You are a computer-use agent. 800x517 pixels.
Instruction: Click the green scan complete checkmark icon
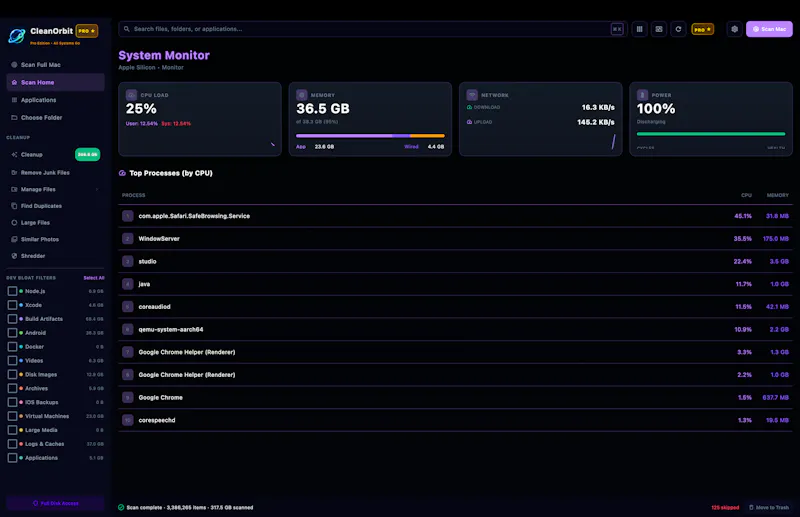(121, 507)
